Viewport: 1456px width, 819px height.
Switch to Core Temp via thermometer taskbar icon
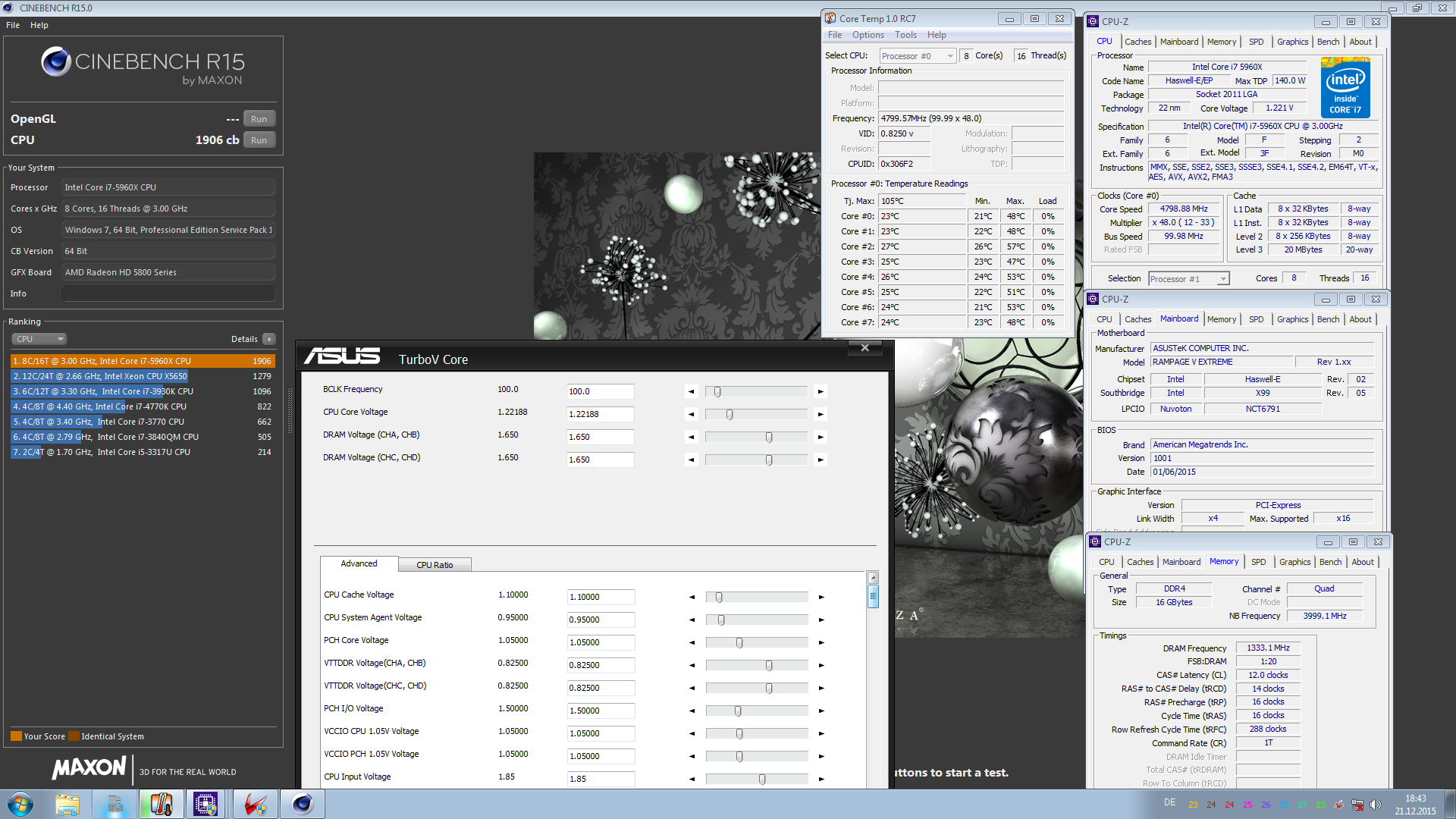coord(161,804)
